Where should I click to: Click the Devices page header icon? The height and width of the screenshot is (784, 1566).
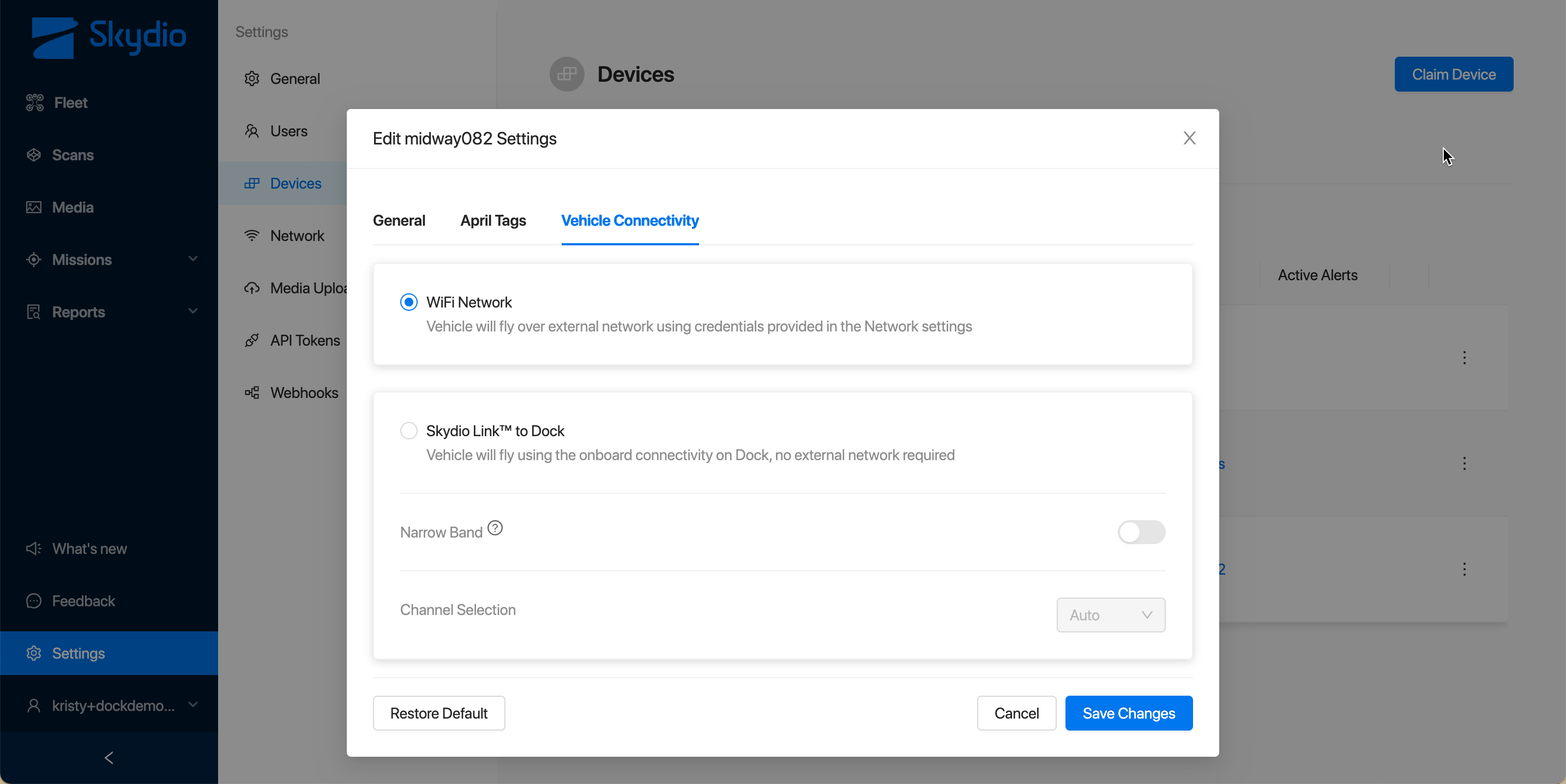(x=567, y=74)
